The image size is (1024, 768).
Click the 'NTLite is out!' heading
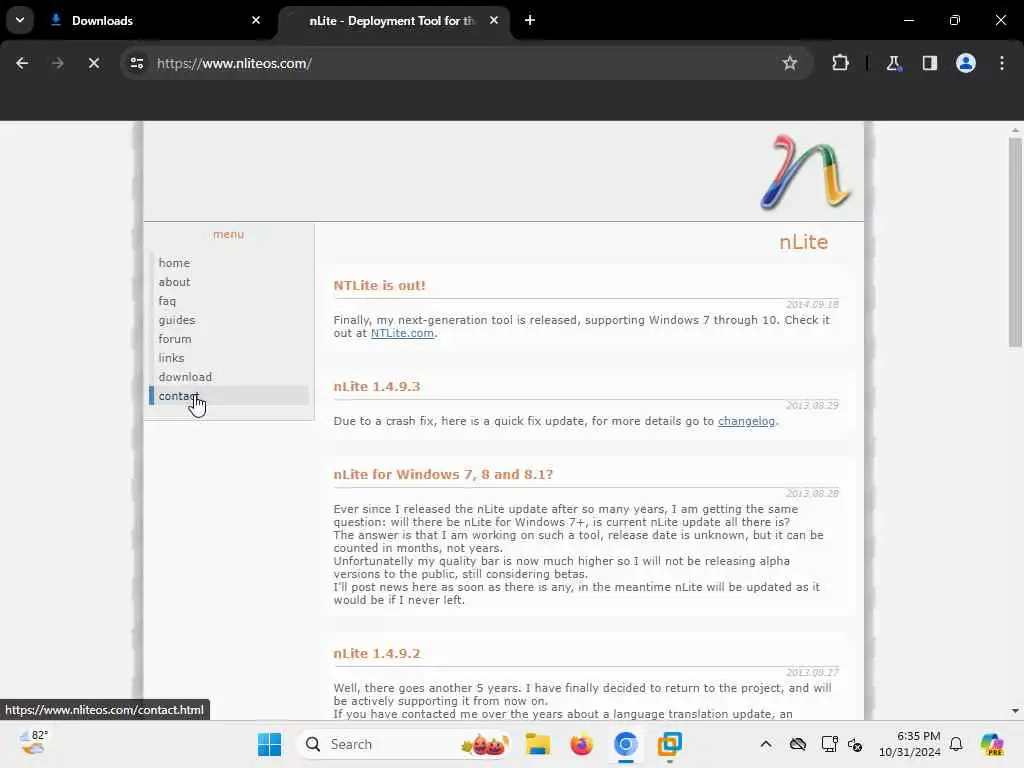[379, 285]
